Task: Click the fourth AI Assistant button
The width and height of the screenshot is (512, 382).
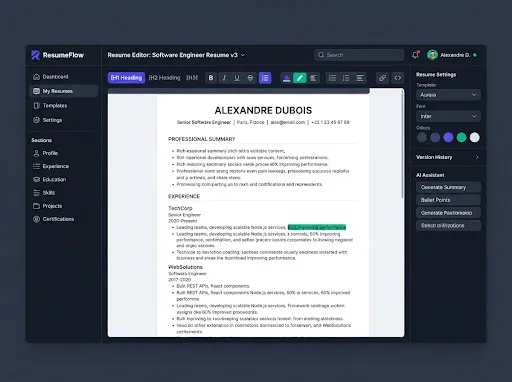Action: tap(448, 226)
